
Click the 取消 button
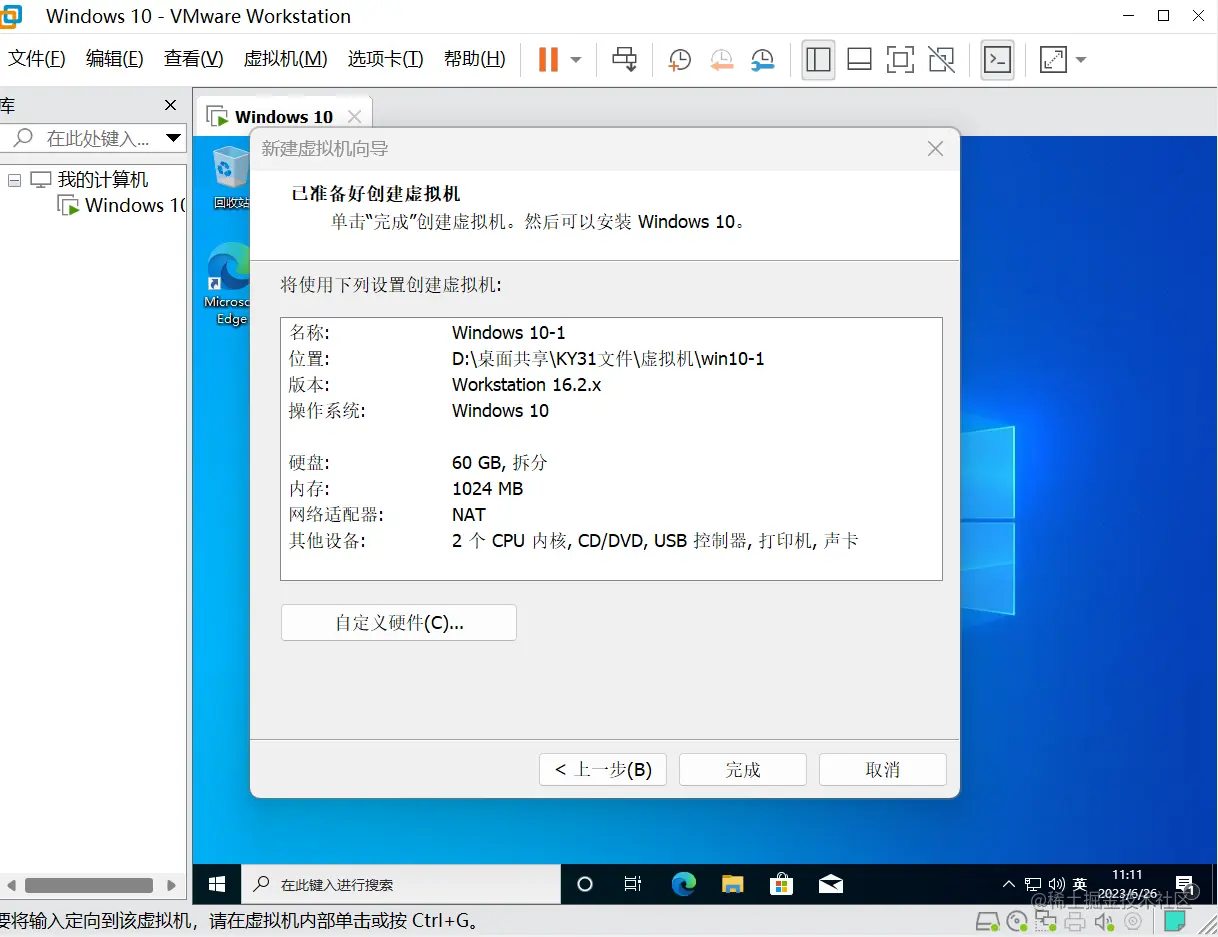pyautogui.click(x=883, y=770)
